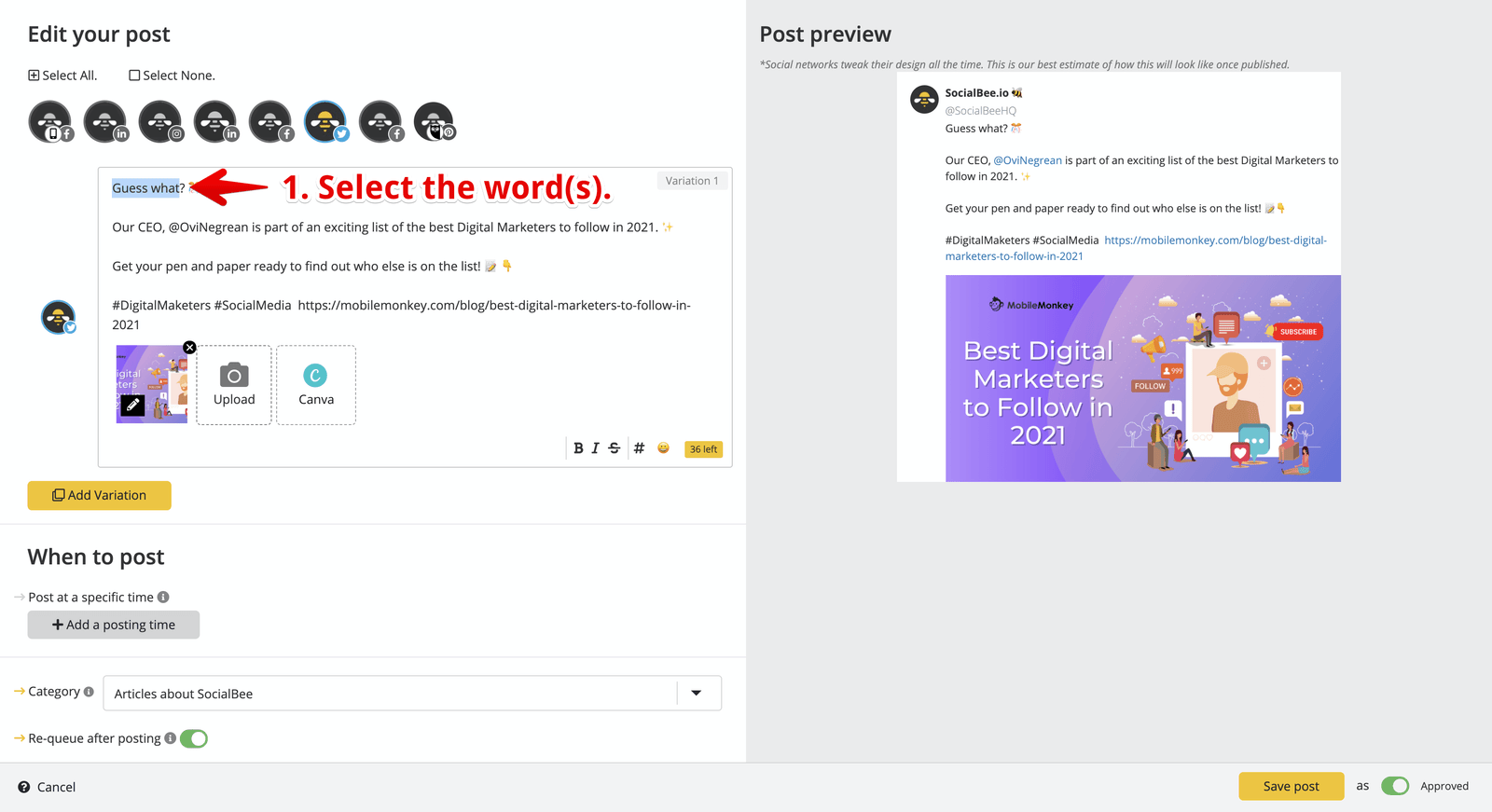The height and width of the screenshot is (812, 1492).
Task: Click the Save post button
Action: [1291, 786]
